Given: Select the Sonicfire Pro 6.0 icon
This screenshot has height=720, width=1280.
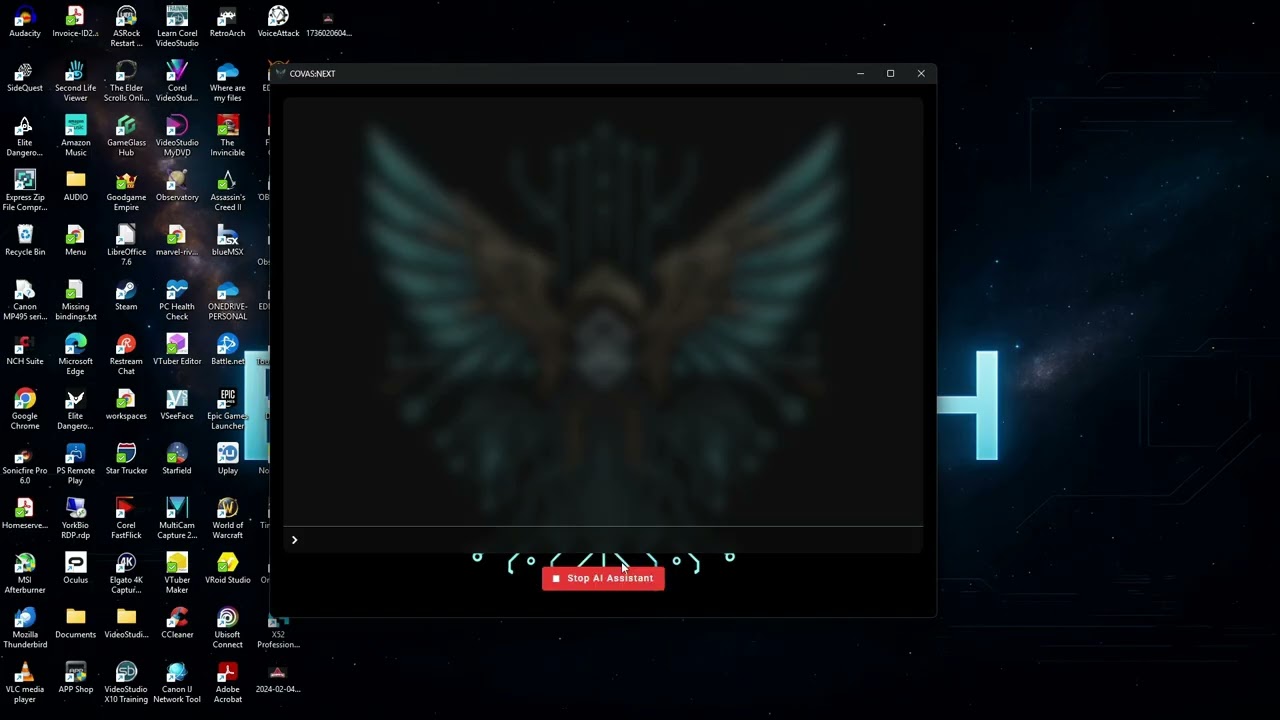Looking at the screenshot, I should click(25, 464).
